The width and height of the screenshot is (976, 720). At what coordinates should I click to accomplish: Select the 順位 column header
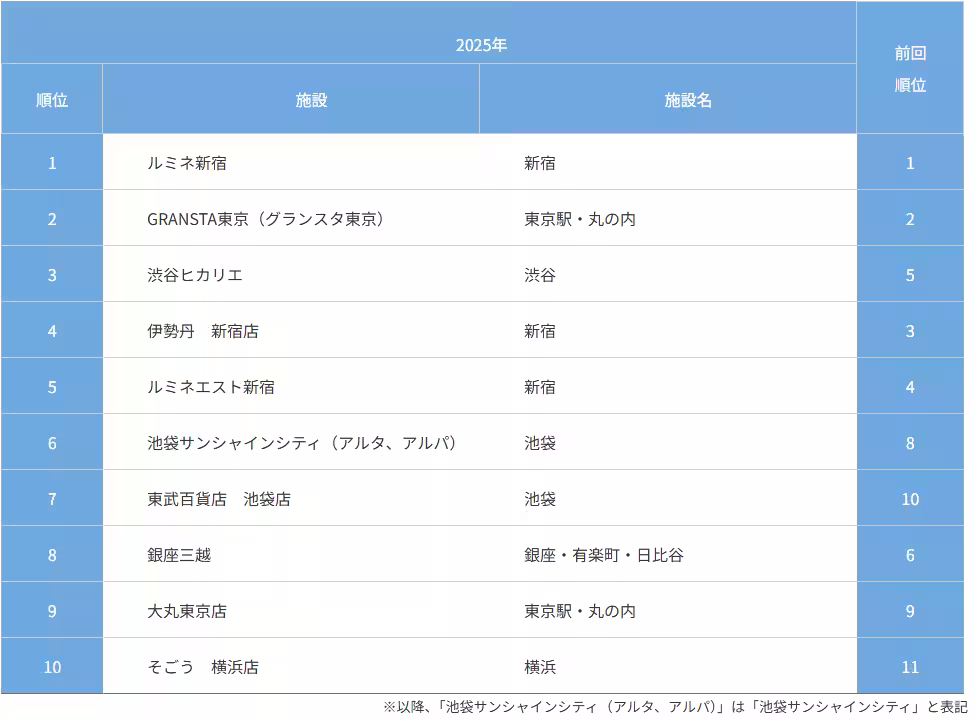(x=50, y=99)
